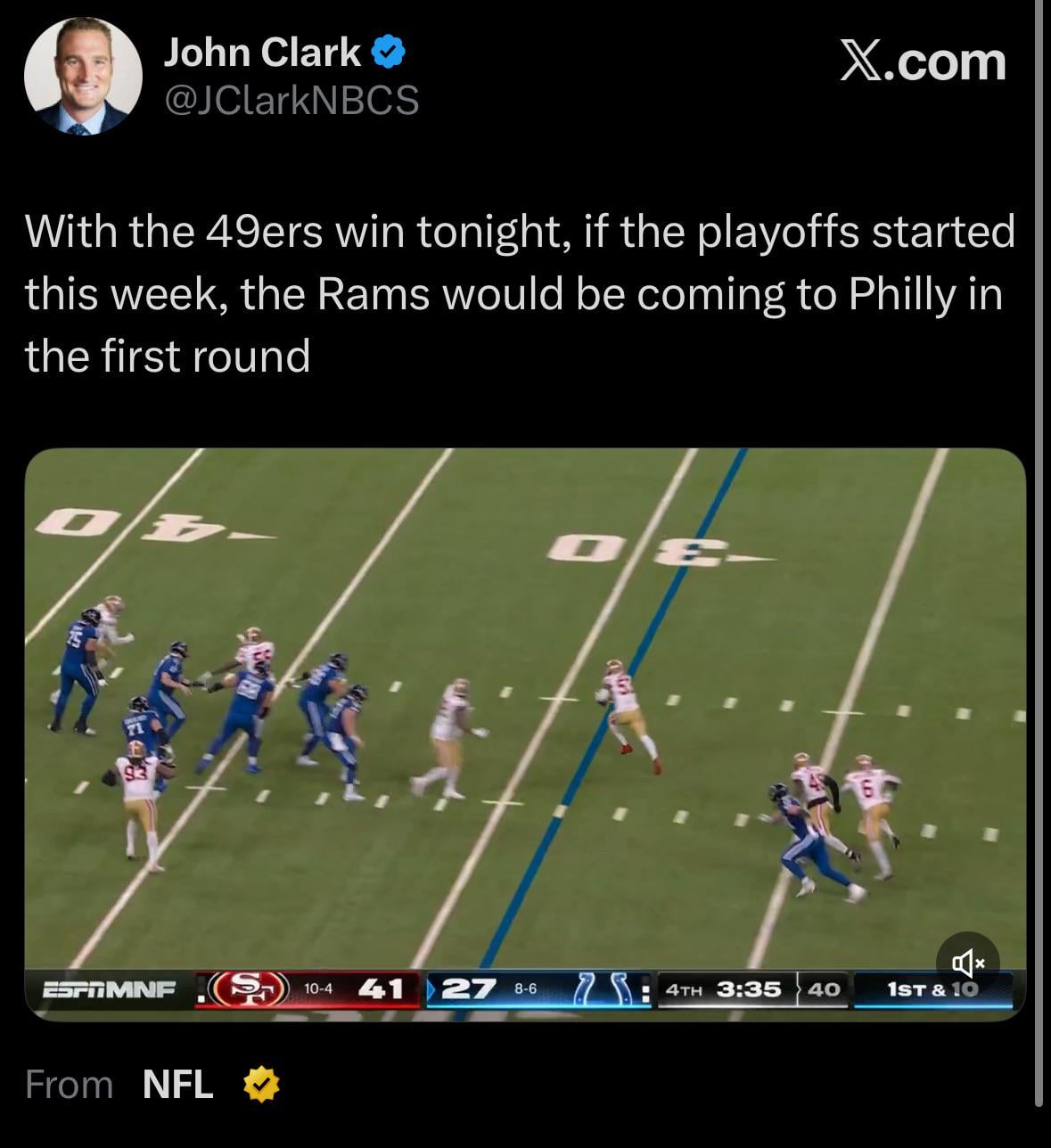1051x1148 pixels.
Task: Click the 1ST & 10 down indicator
Action: click(932, 989)
